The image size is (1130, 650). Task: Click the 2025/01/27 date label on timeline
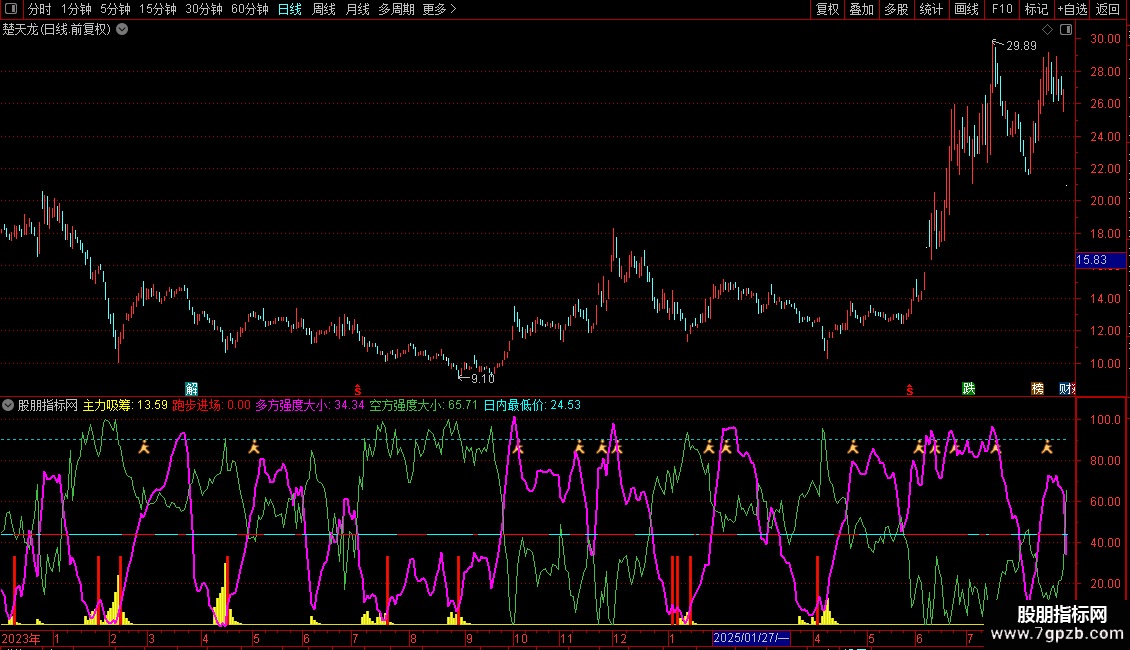click(751, 638)
